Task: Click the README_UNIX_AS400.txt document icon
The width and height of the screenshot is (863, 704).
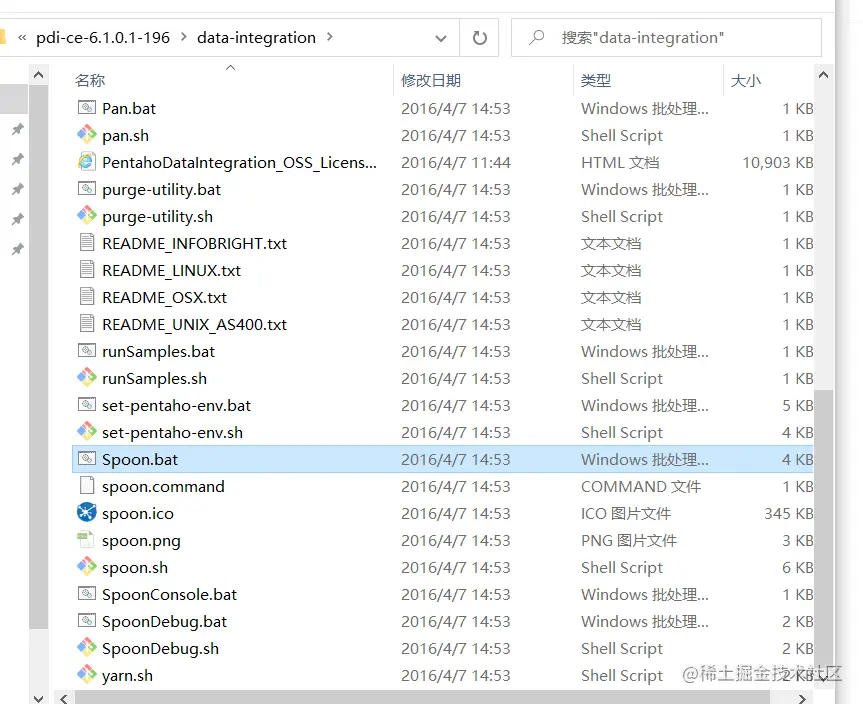Action: point(86,323)
